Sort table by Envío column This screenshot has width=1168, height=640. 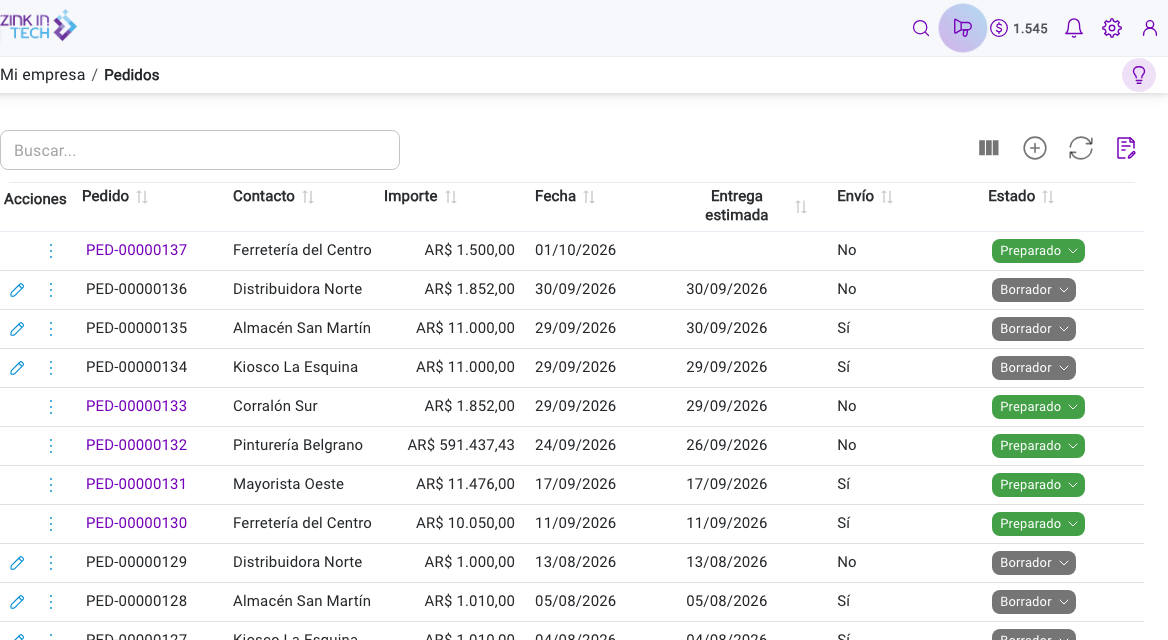point(886,197)
